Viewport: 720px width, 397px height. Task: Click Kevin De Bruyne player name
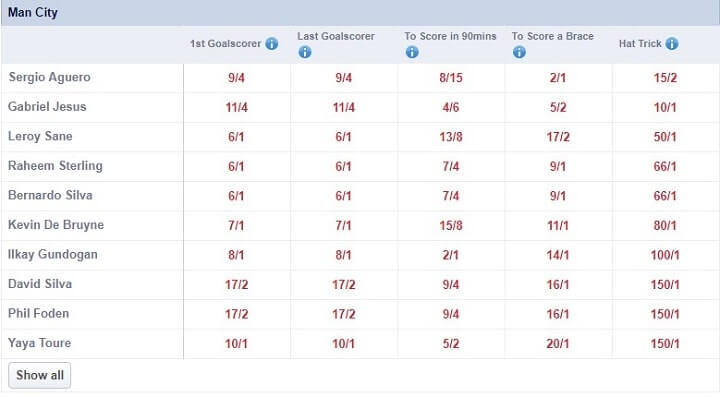[56, 225]
